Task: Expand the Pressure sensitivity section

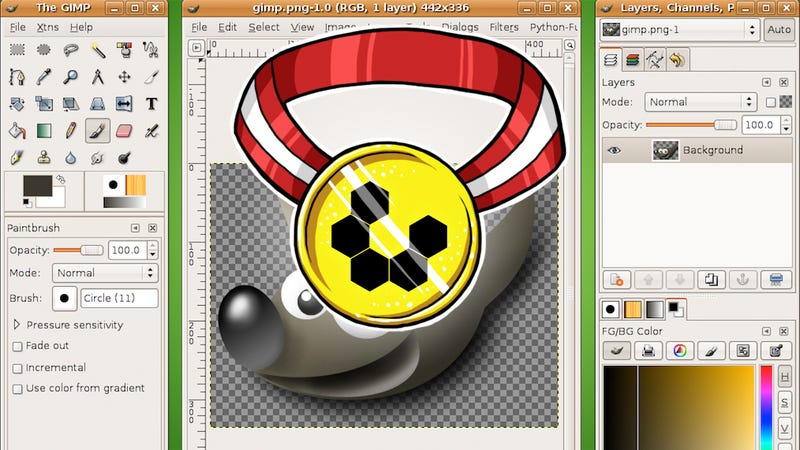Action: (16, 324)
